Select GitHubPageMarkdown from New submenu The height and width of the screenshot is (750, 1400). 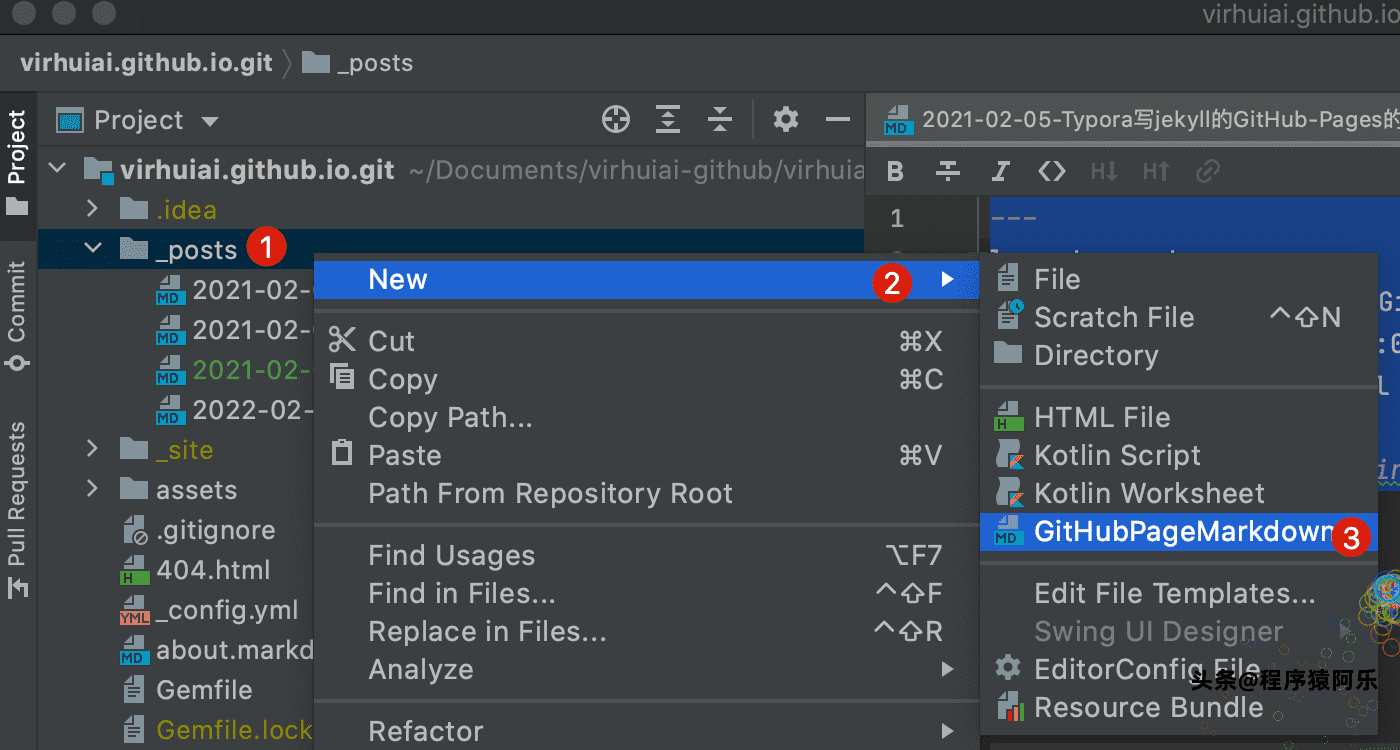pos(1182,532)
